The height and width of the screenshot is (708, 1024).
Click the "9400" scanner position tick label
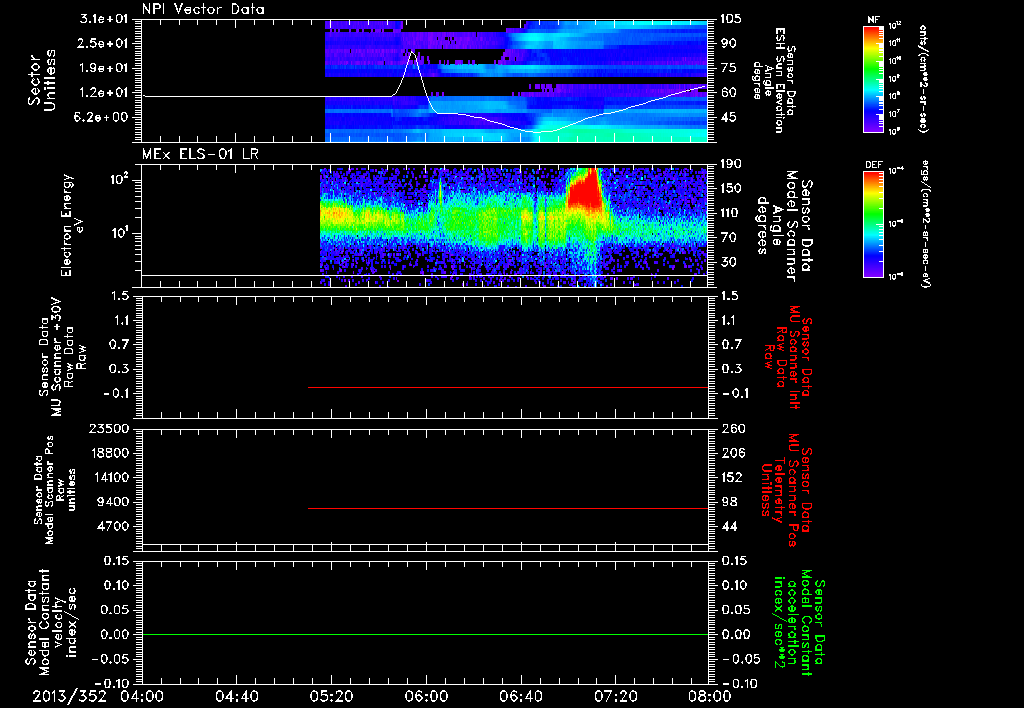tap(114, 502)
